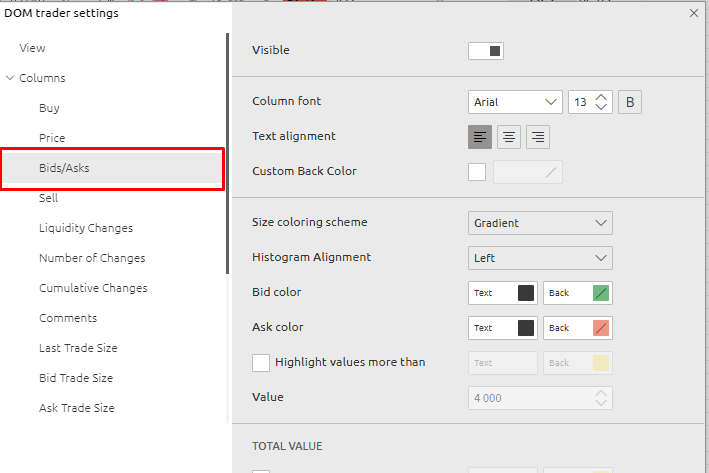Select Liquidity Changes in the sidebar
This screenshot has height=473, width=709.
click(86, 228)
